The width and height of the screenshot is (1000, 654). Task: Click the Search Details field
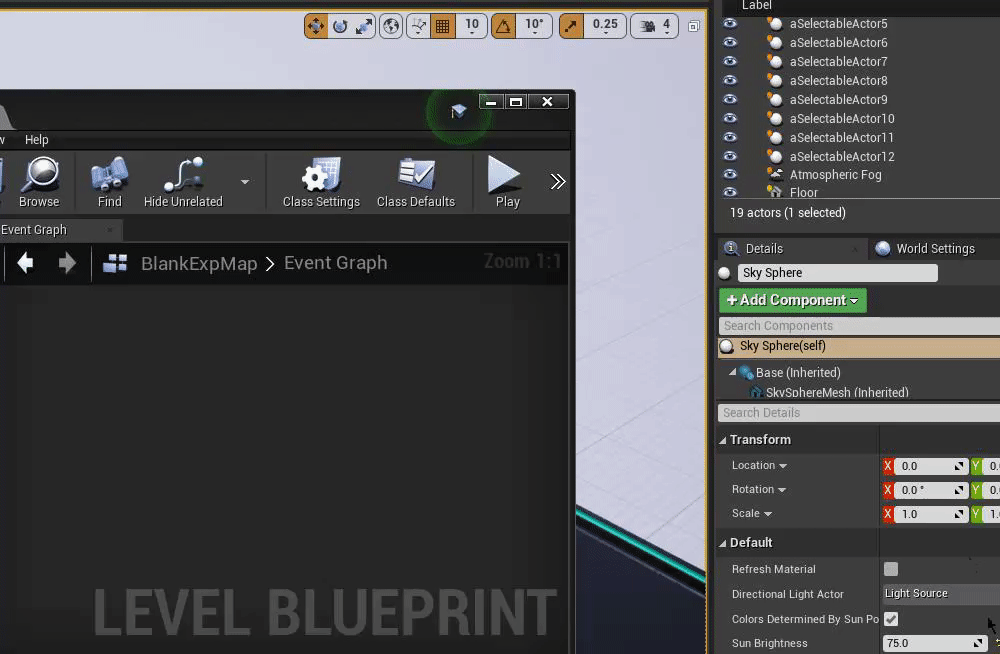[x=859, y=413]
